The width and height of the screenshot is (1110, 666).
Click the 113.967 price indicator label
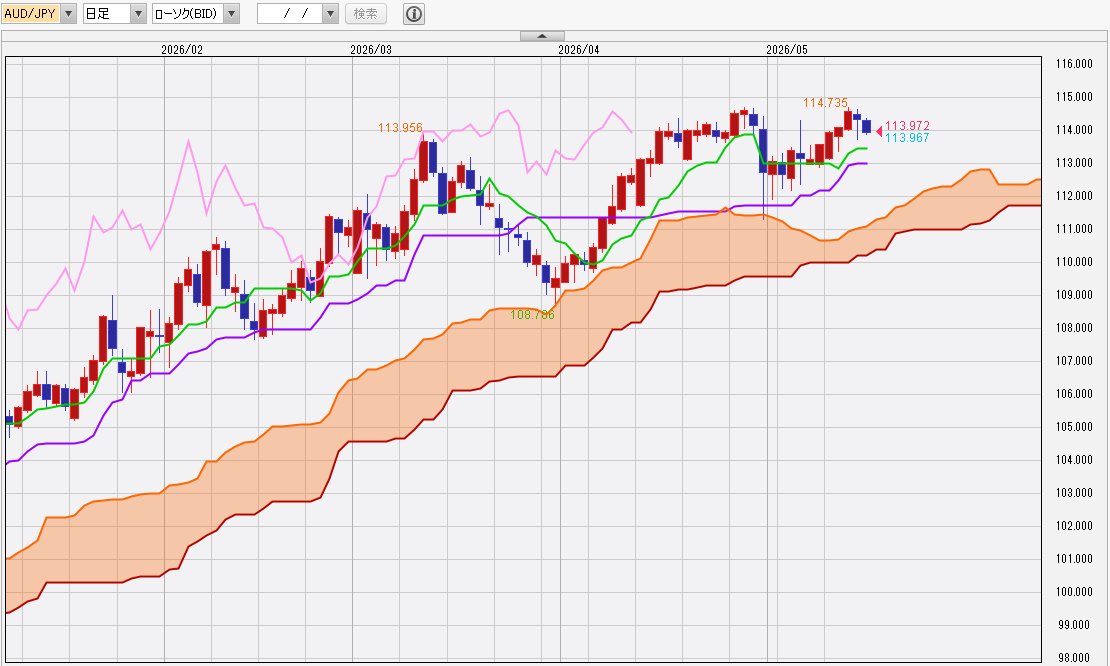[907, 137]
